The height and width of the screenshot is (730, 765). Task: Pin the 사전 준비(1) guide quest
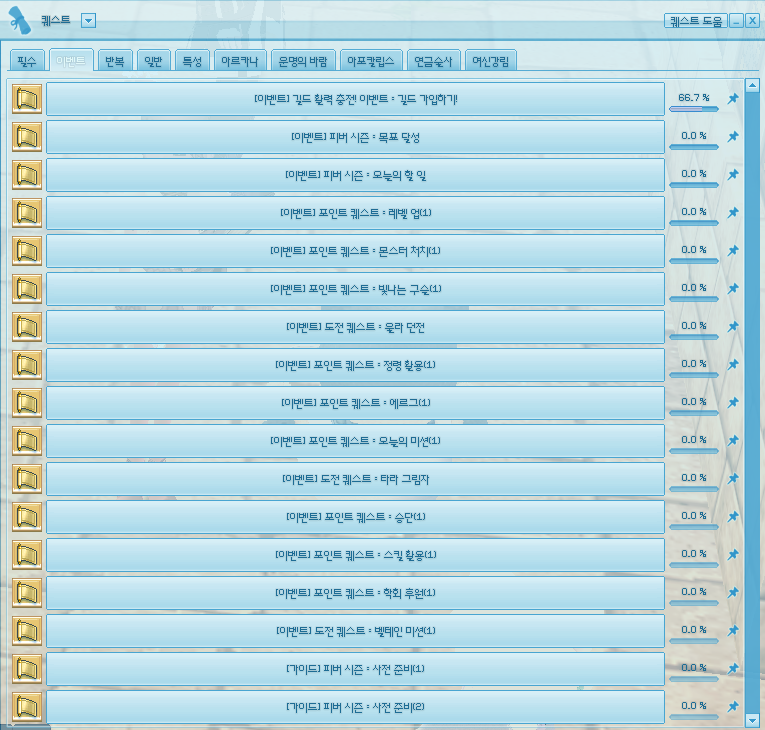(x=733, y=669)
